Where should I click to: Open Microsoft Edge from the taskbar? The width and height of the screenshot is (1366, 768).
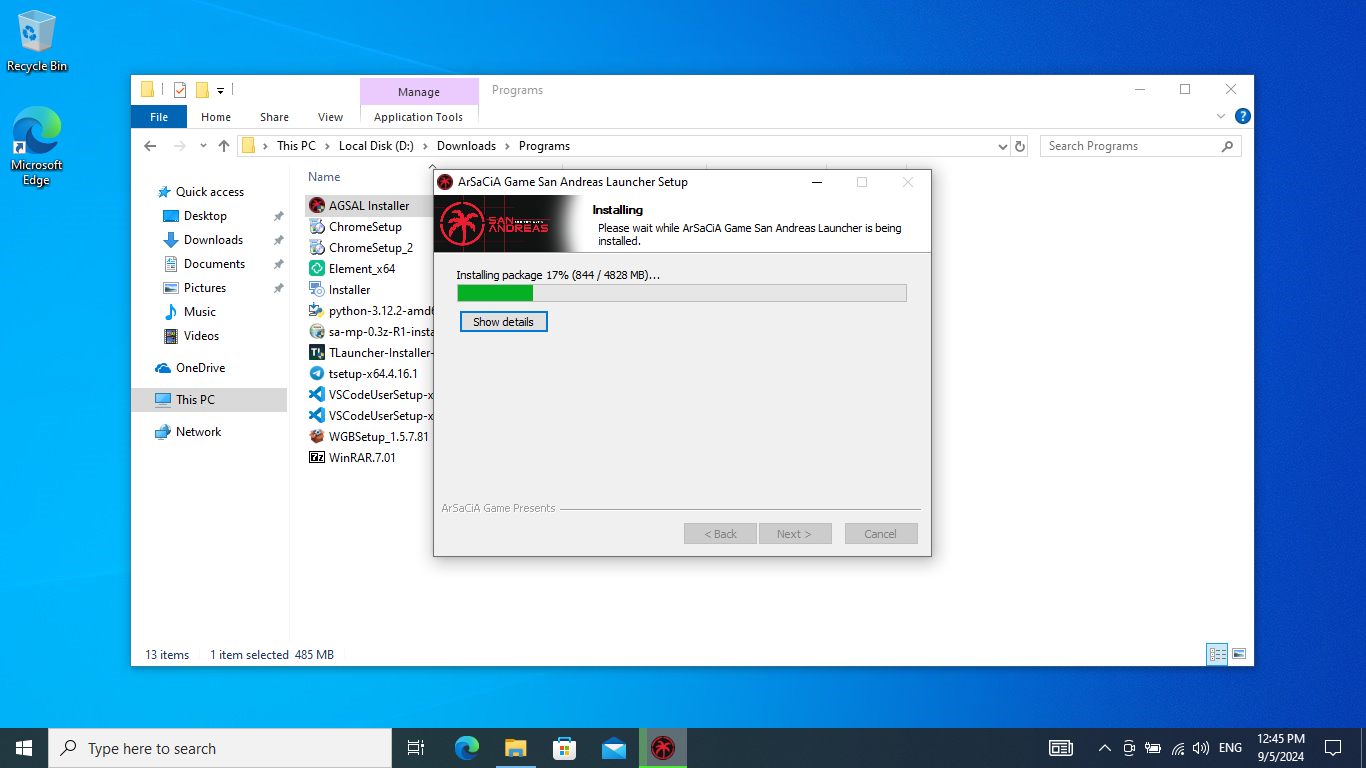coord(467,747)
